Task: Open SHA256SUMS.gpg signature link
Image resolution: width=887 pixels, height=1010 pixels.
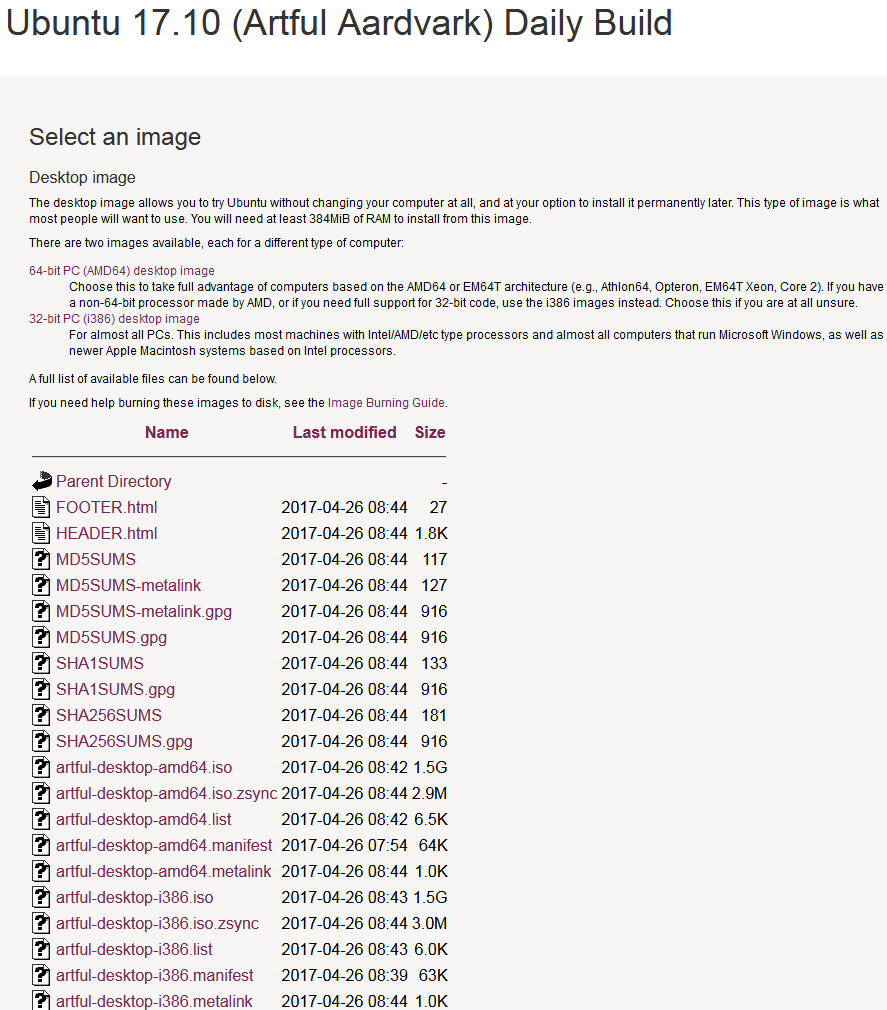Action: [x=124, y=741]
